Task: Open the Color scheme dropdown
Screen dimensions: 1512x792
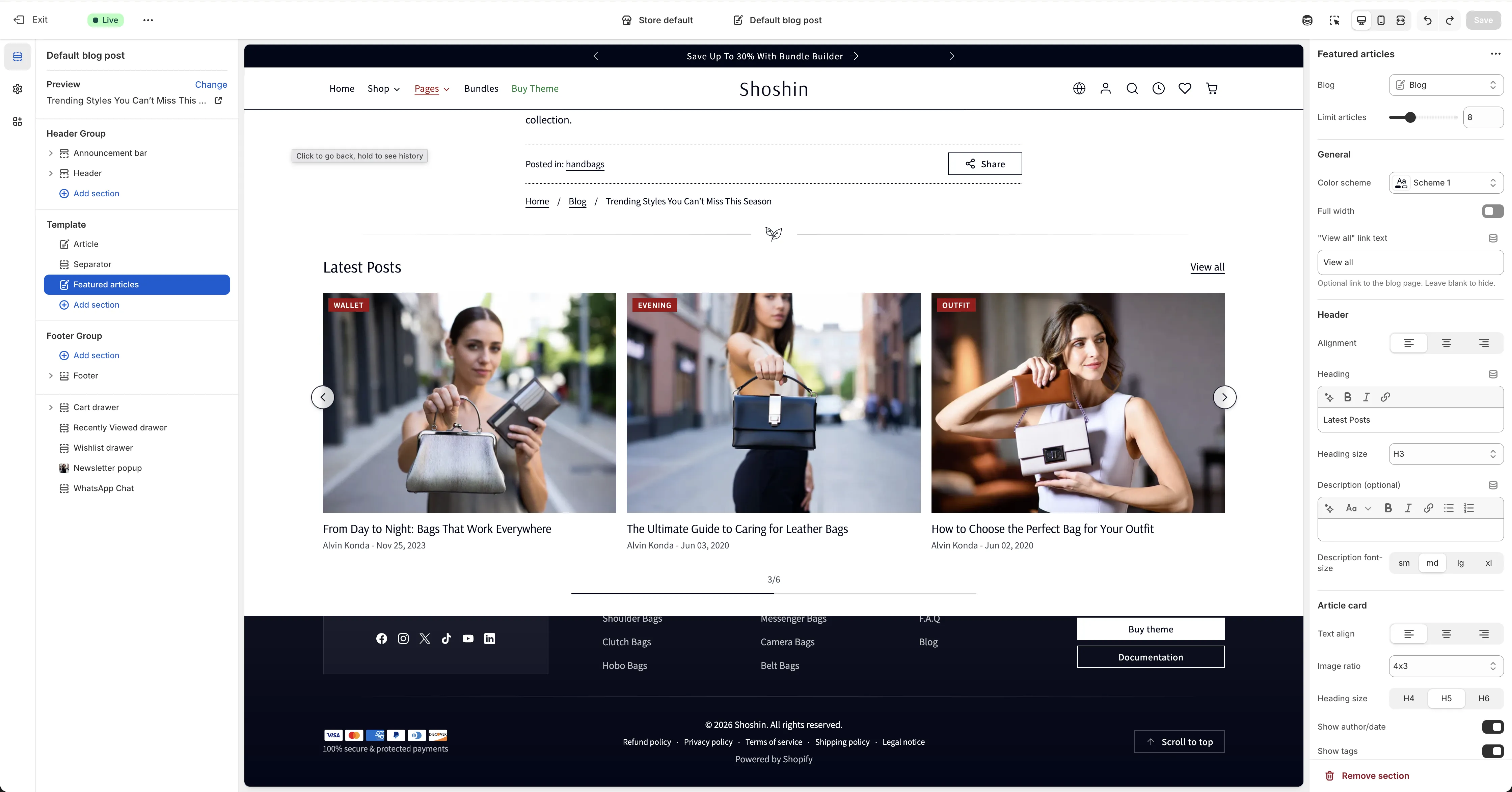Action: 1446,182
